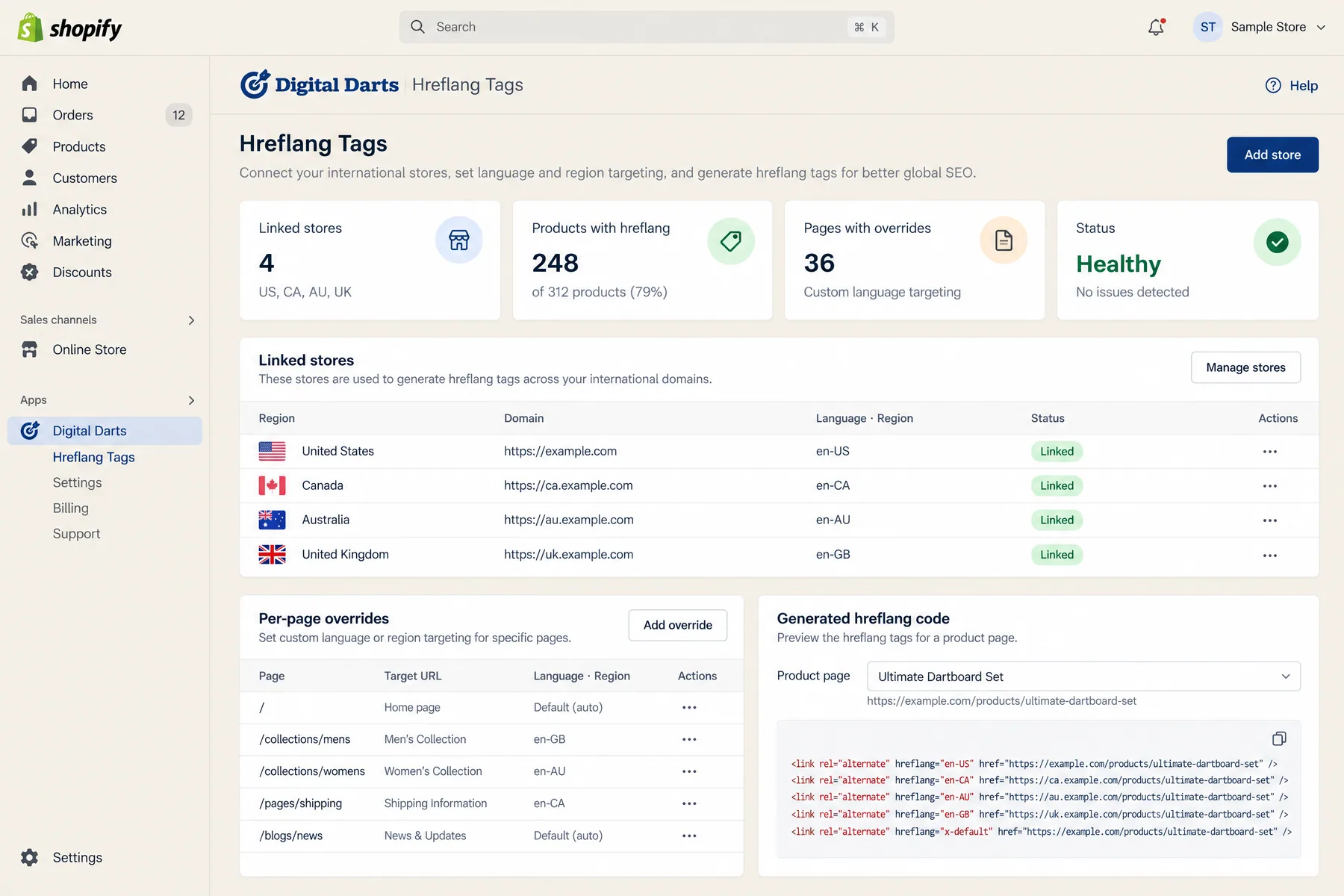Click the green Healthy status checkmark icon
This screenshot has height=896, width=1344.
click(x=1277, y=242)
